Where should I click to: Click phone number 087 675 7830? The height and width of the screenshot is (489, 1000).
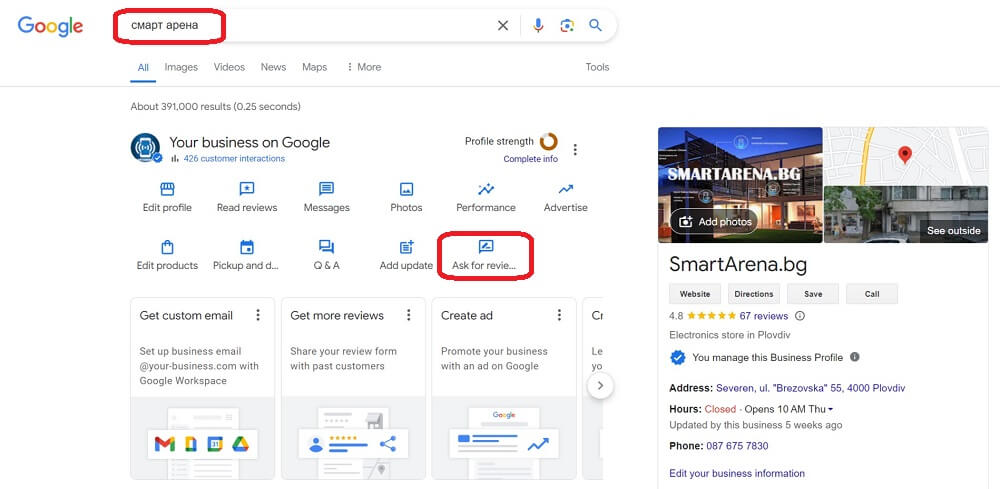click(x=737, y=446)
